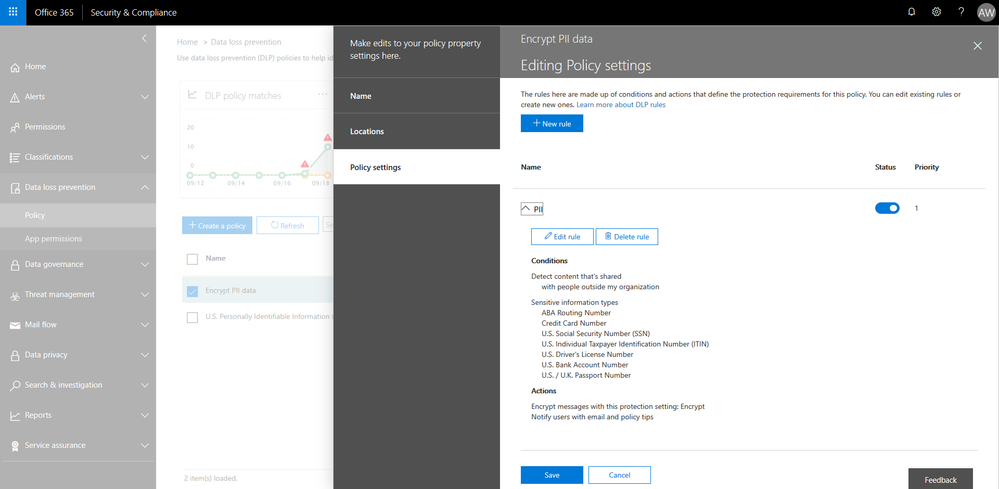Check the U.S. Personally Identifiable Information checkbox
Screen dimensions: 999x489
[192, 316]
